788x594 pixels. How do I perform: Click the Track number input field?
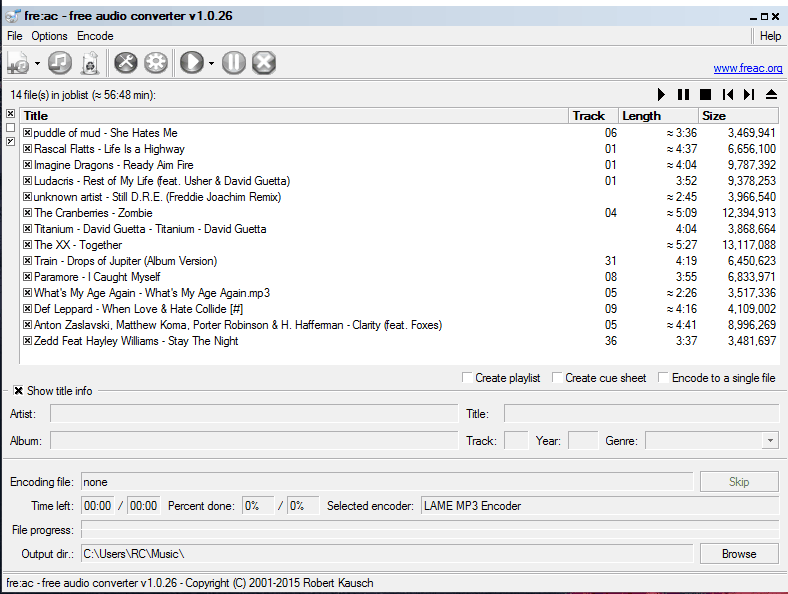point(516,441)
